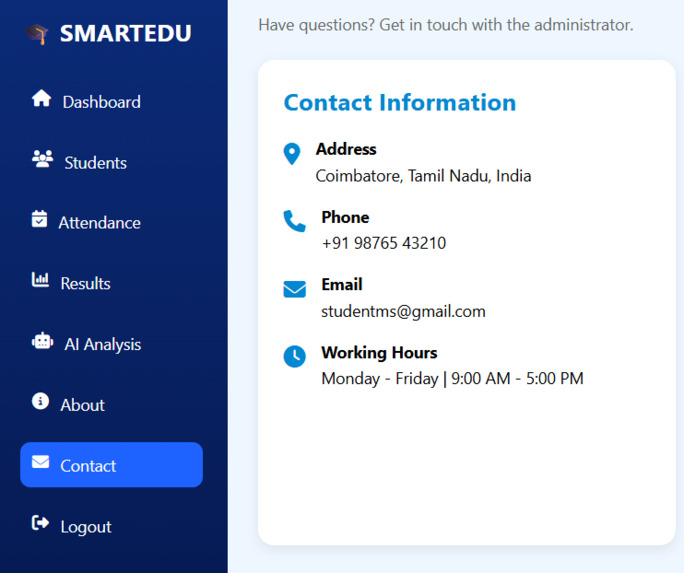Open the Attendance section

(x=111, y=222)
